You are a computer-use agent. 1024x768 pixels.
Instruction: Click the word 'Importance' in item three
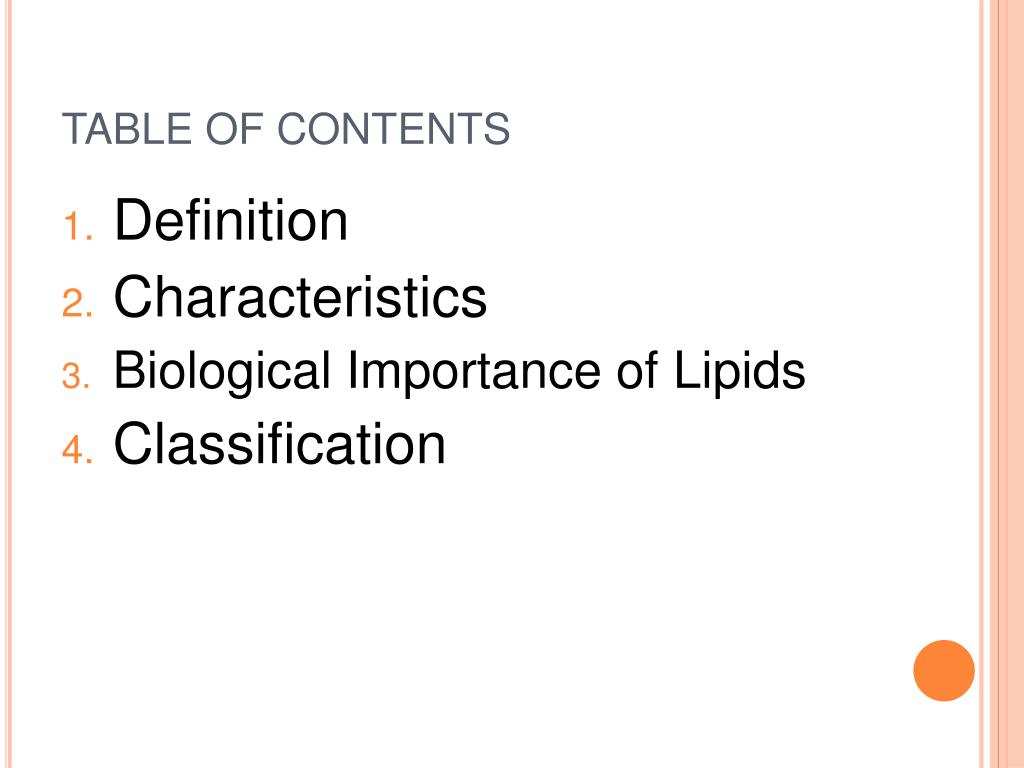tap(473, 372)
